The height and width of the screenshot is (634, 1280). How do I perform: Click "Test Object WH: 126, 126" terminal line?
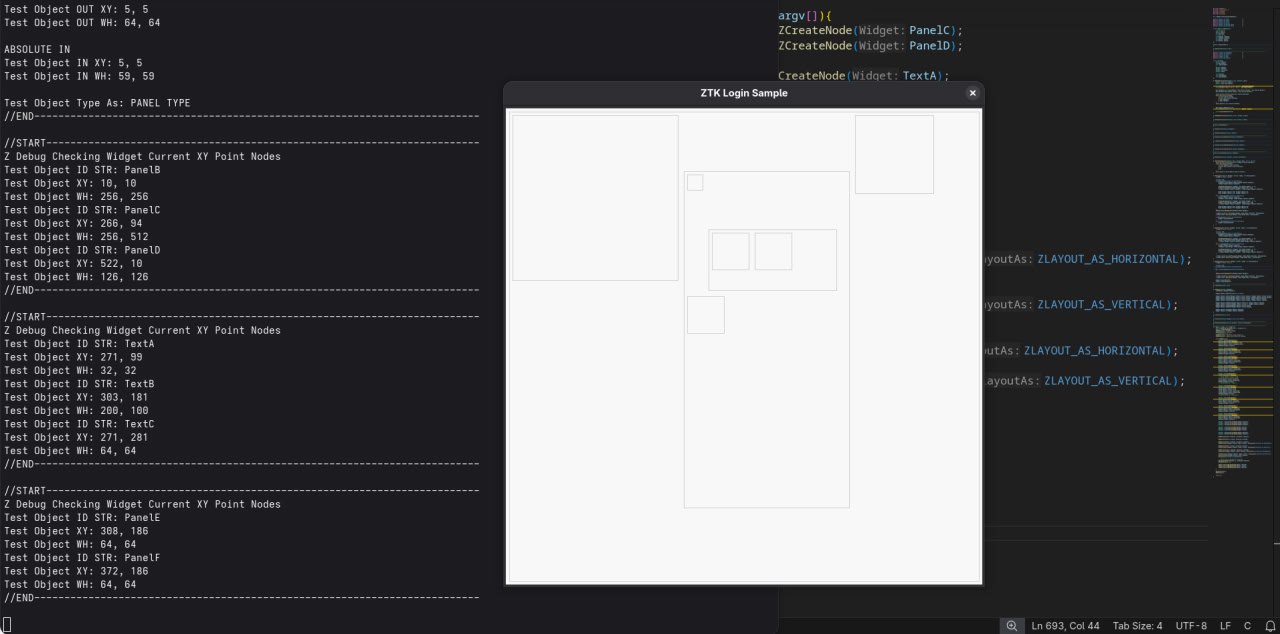(76, 277)
